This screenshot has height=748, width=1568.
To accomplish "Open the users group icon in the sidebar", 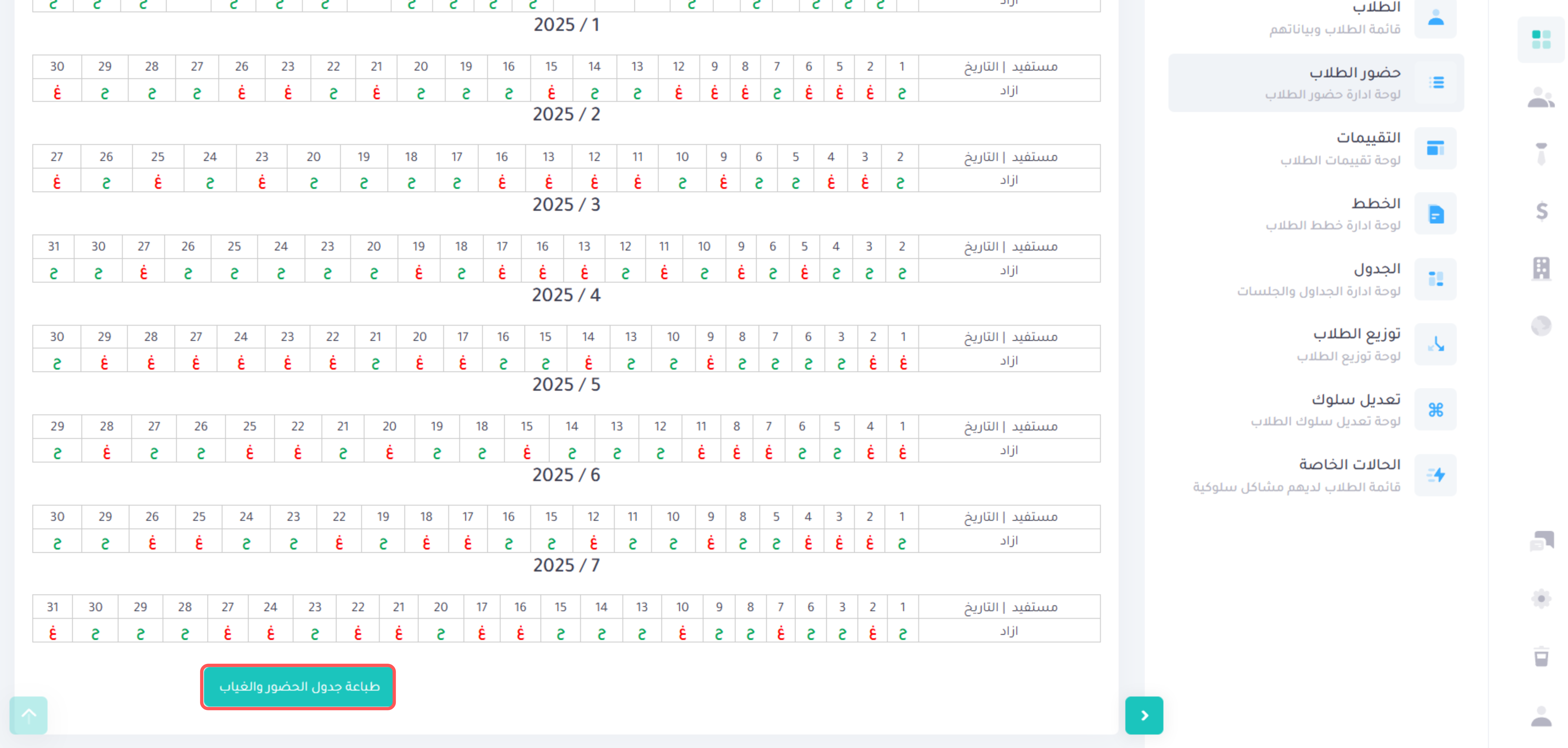I will click(1541, 97).
